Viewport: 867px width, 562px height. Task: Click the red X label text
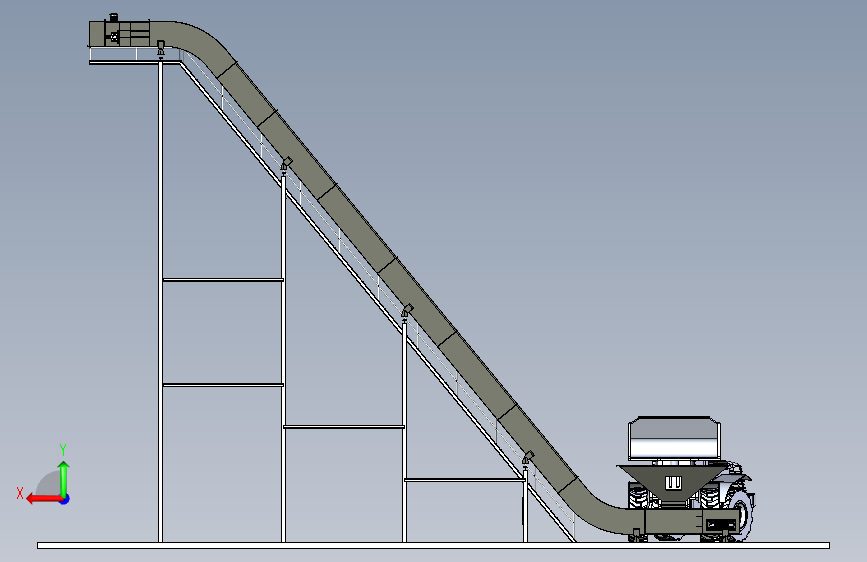20,493
